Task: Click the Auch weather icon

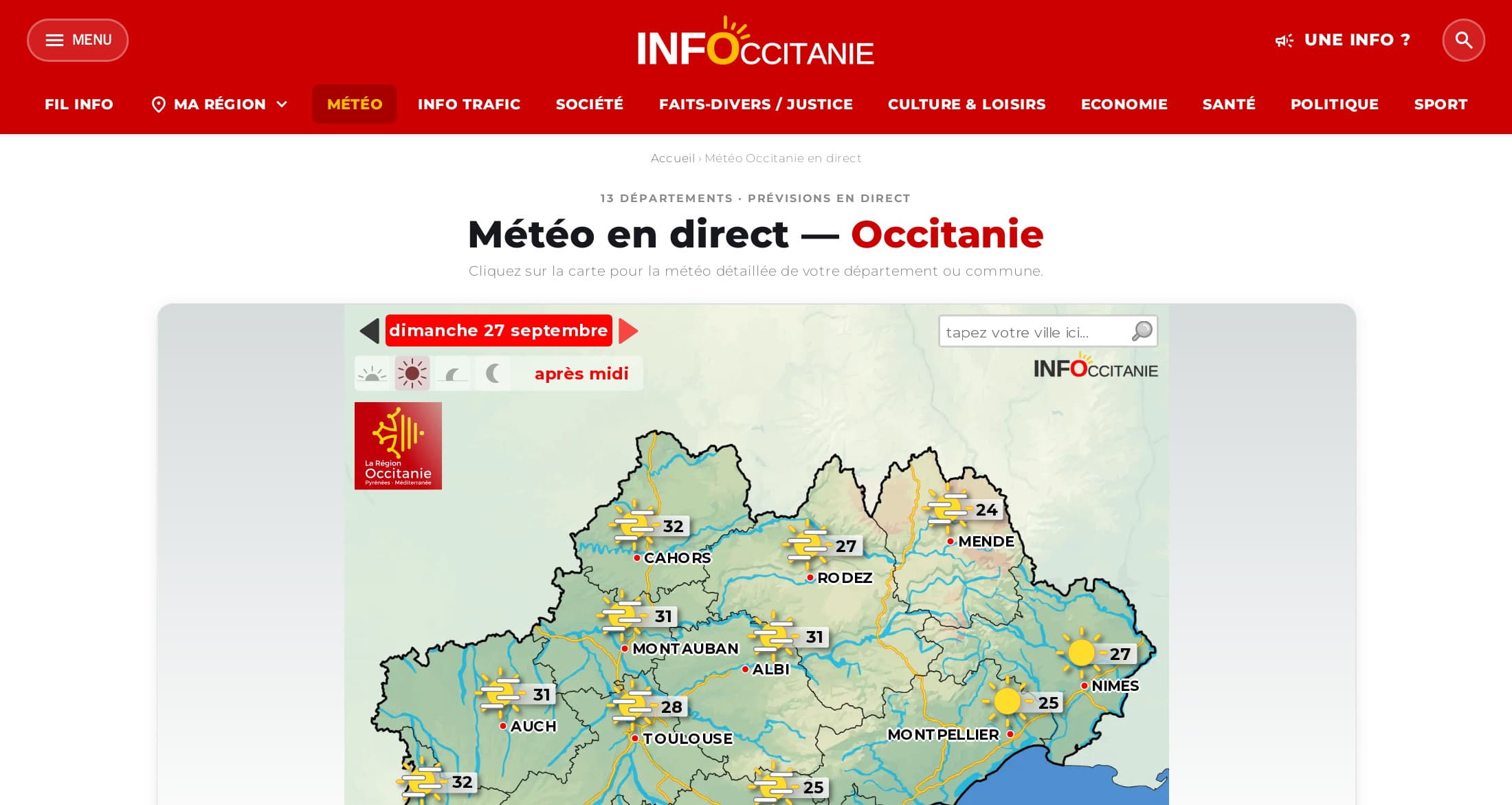Action: [x=501, y=693]
